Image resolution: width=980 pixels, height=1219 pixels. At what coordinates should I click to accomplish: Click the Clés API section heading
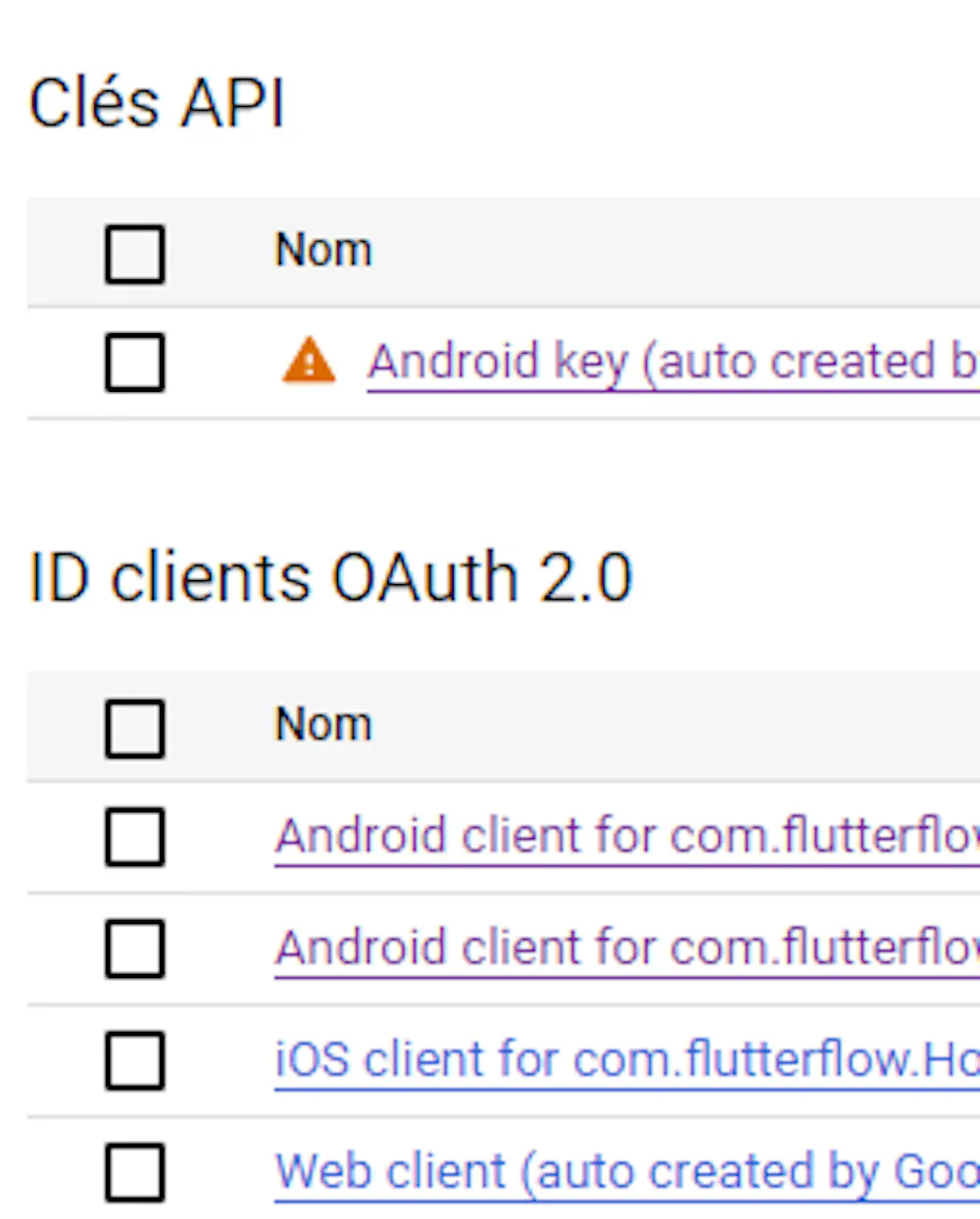pyautogui.click(x=157, y=102)
